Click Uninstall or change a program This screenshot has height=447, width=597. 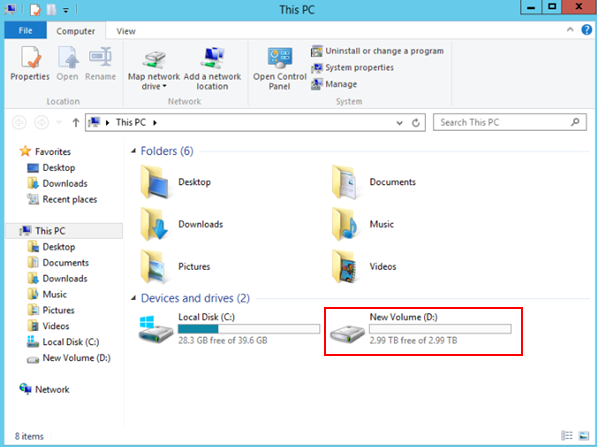[x=377, y=51]
